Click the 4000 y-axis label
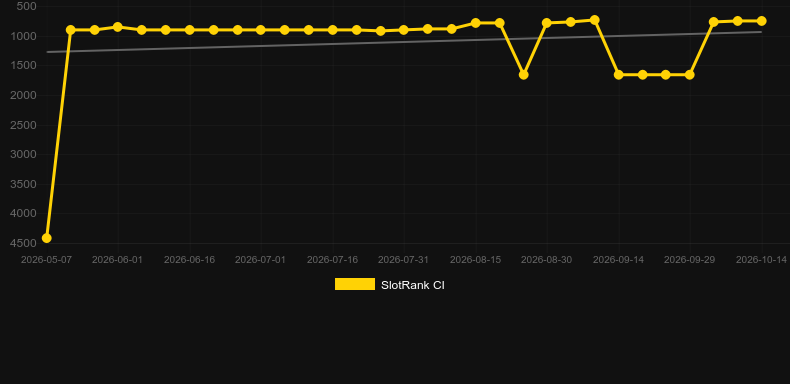 click(x=24, y=214)
